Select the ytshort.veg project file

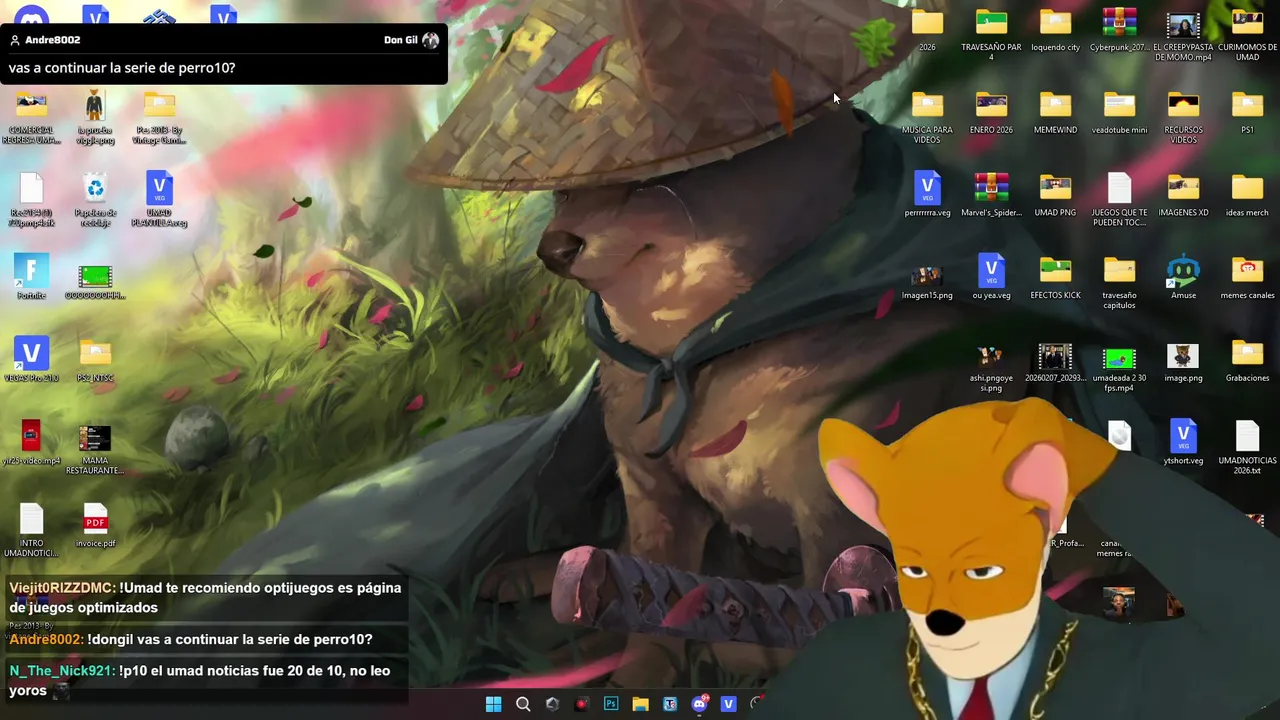[1183, 442]
